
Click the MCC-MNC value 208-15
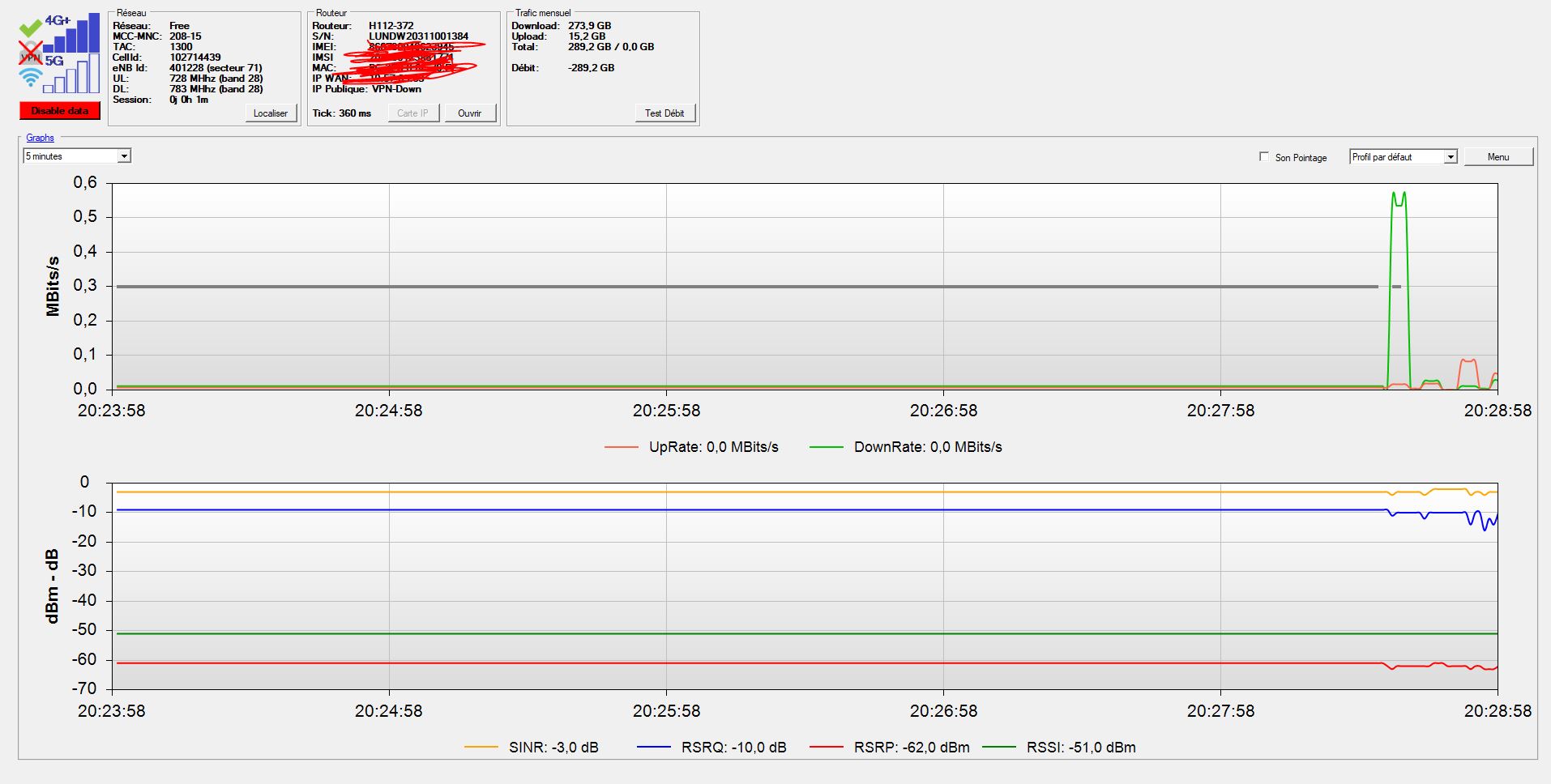[x=186, y=36]
